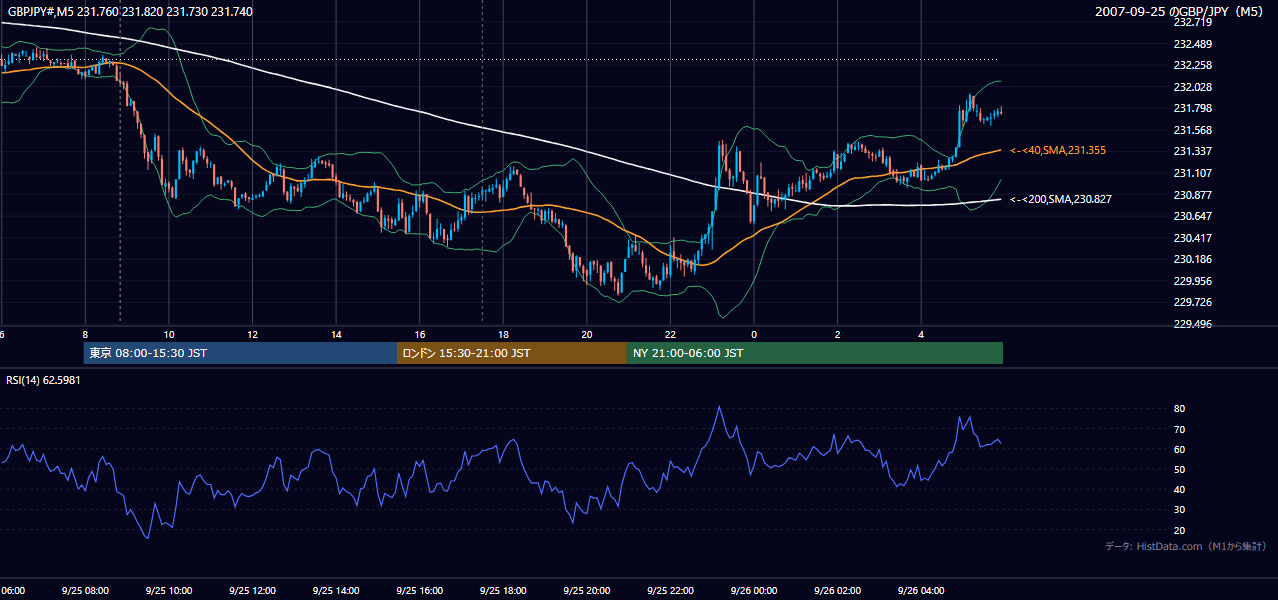Image resolution: width=1278 pixels, height=600 pixels.
Task: Click hour 0 on the price chart time axis
Action: coord(754,335)
